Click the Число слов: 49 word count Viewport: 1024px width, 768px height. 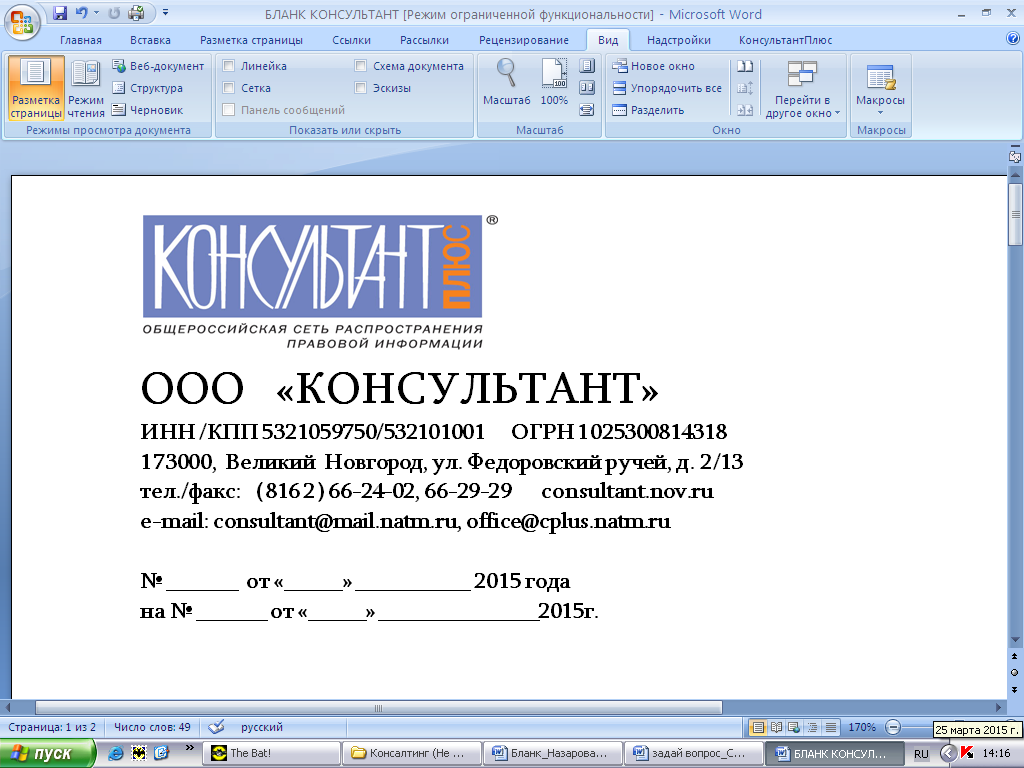[152, 727]
